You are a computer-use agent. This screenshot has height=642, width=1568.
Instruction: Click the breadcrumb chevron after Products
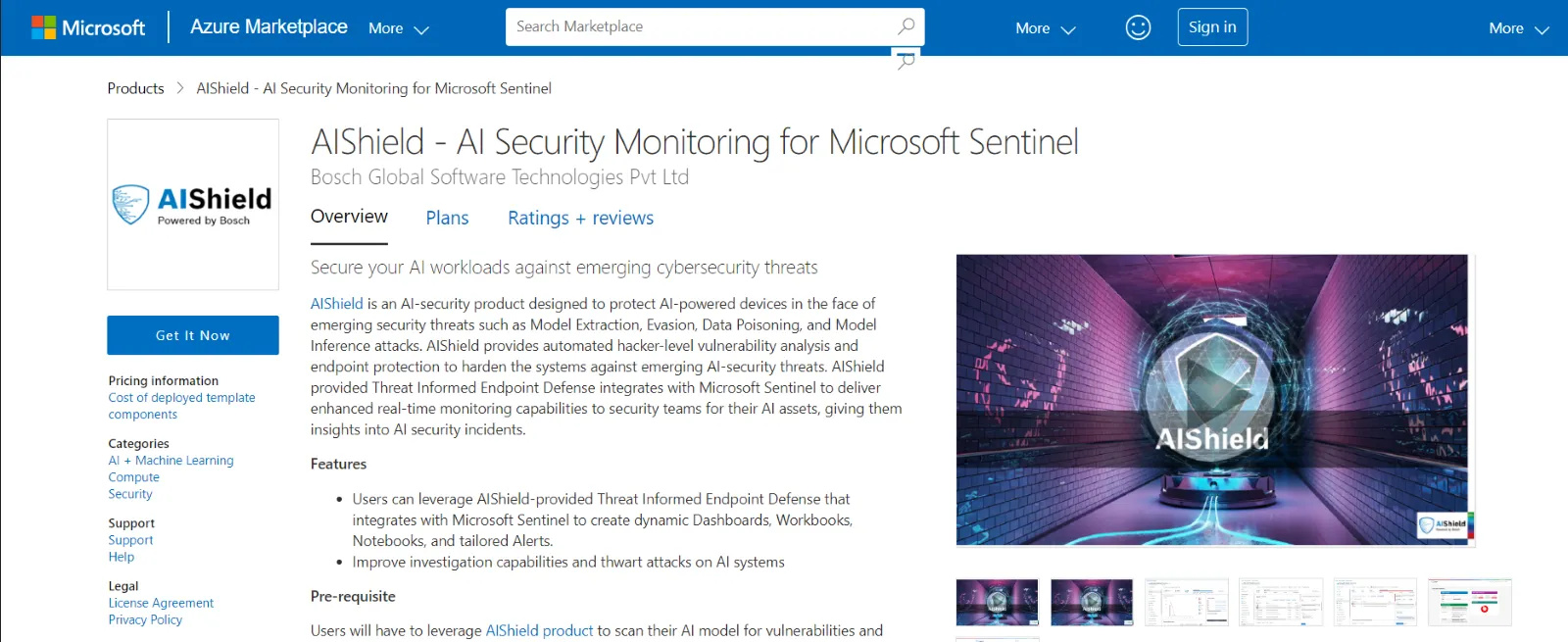point(180,88)
